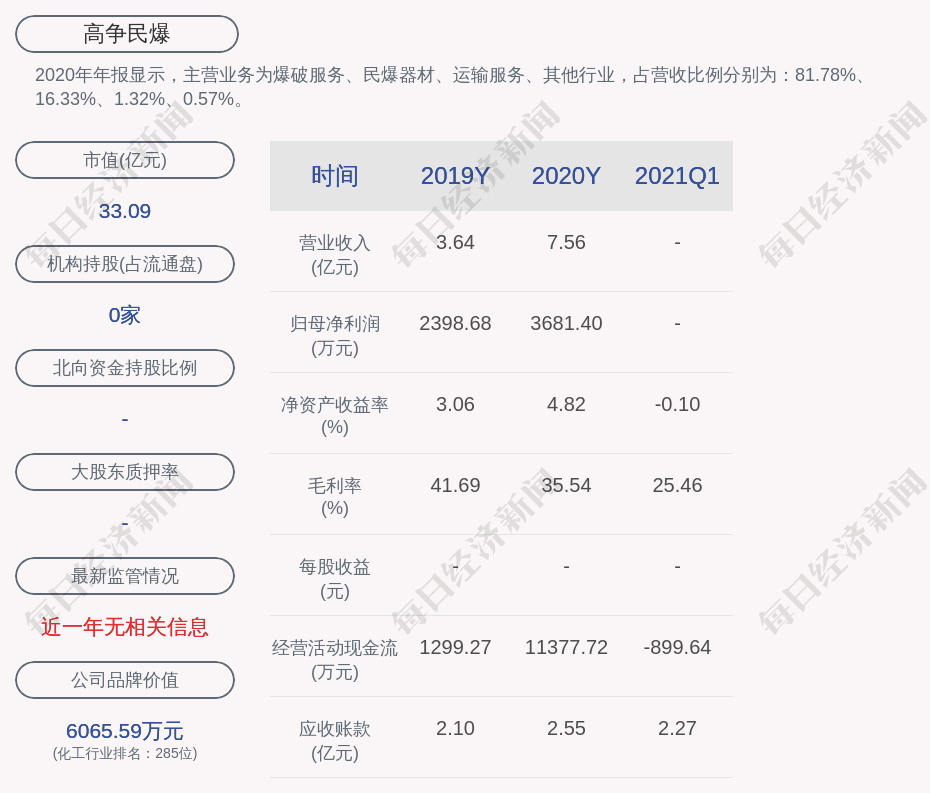Open the 最新监管情况 label pill

(125, 576)
